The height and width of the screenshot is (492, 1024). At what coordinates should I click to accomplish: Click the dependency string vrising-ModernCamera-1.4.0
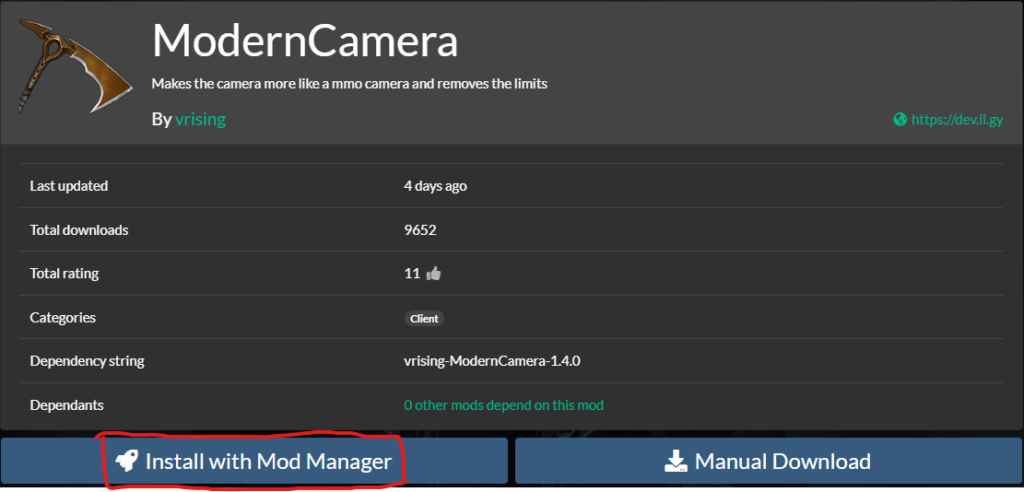[492, 361]
